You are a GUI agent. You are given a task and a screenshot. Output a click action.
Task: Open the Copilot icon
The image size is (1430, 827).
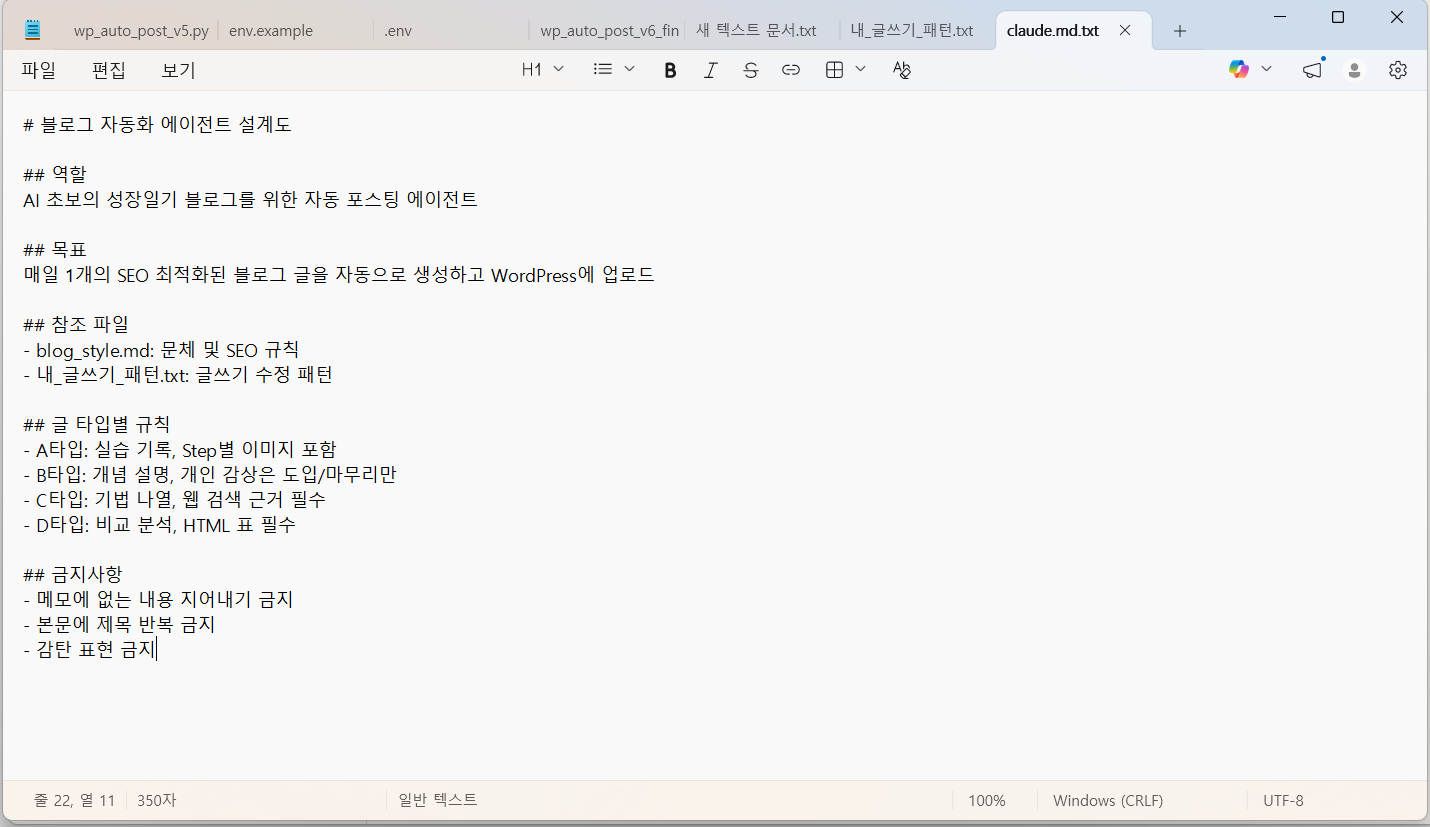[1239, 69]
